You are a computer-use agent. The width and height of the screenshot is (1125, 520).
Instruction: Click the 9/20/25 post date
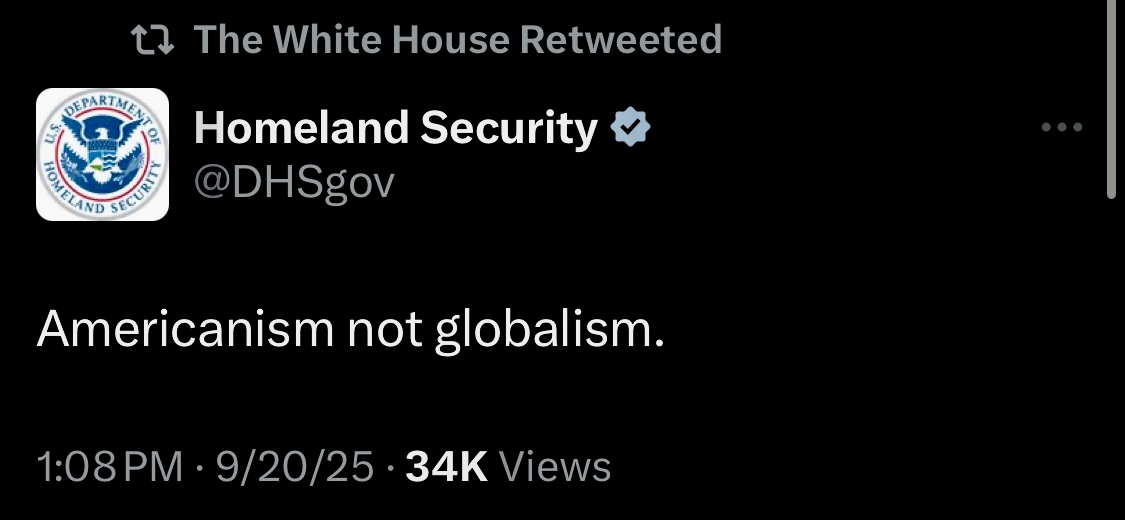tap(295, 467)
